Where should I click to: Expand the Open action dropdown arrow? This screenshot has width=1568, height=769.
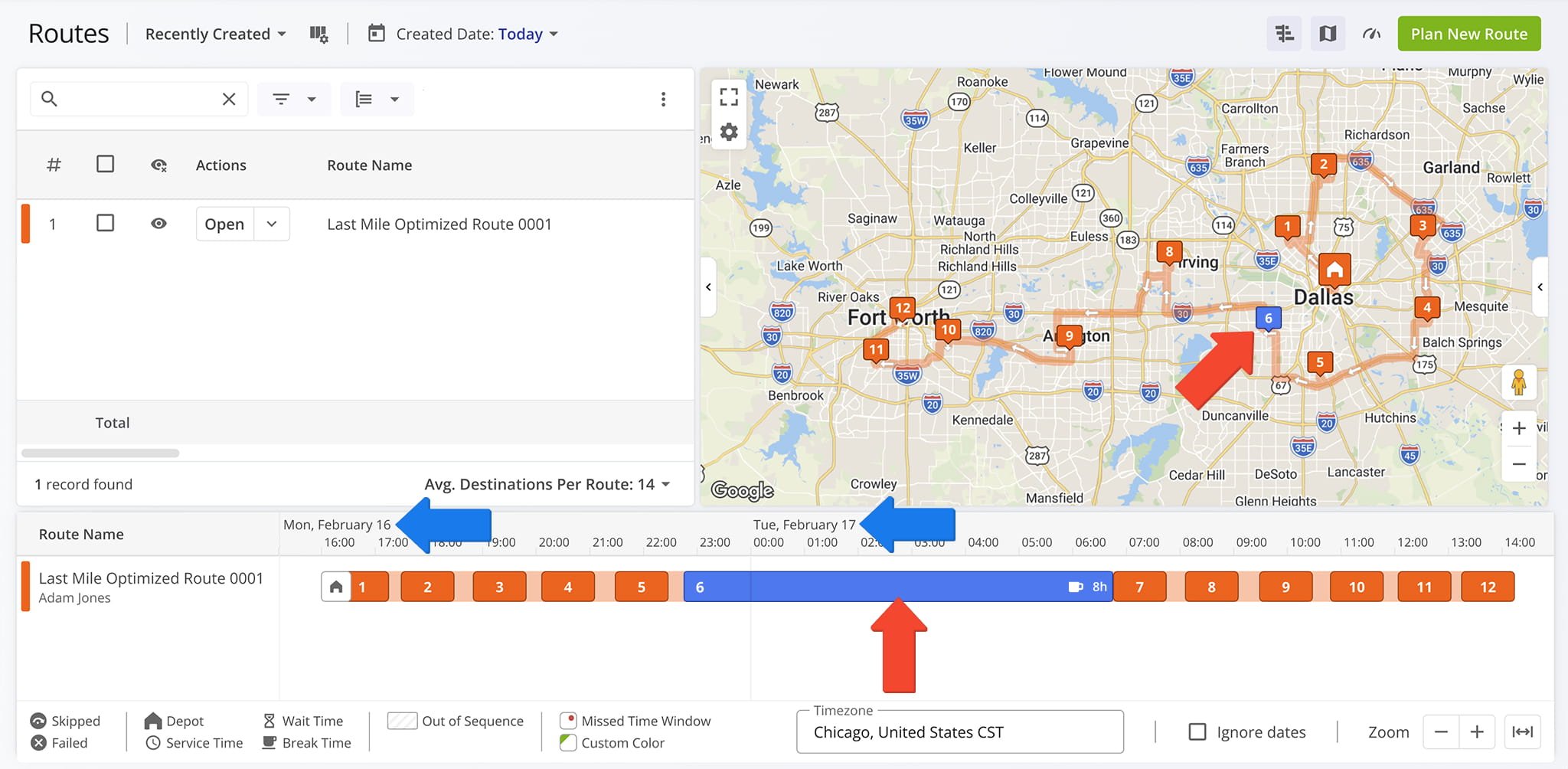point(272,224)
